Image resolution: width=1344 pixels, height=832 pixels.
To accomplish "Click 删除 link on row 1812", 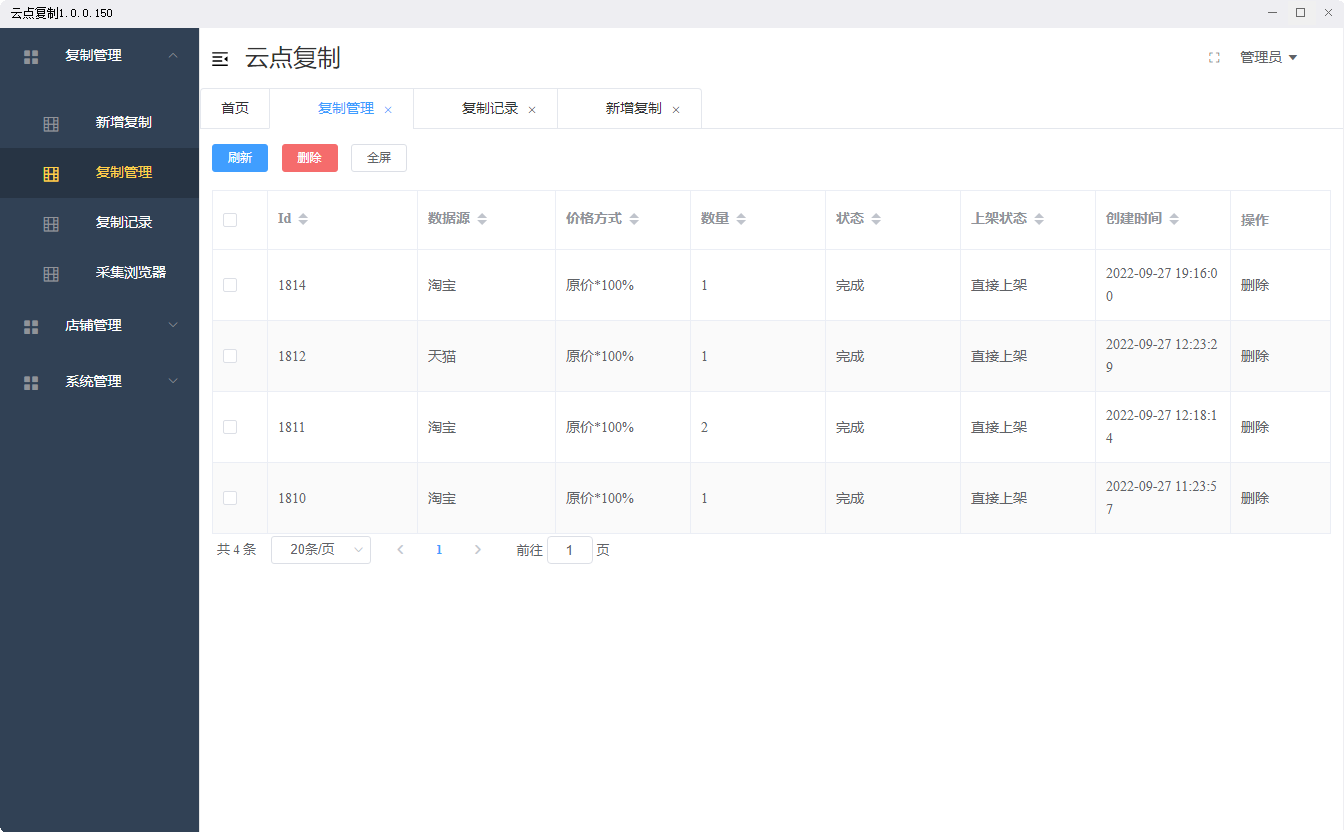I will [1255, 355].
